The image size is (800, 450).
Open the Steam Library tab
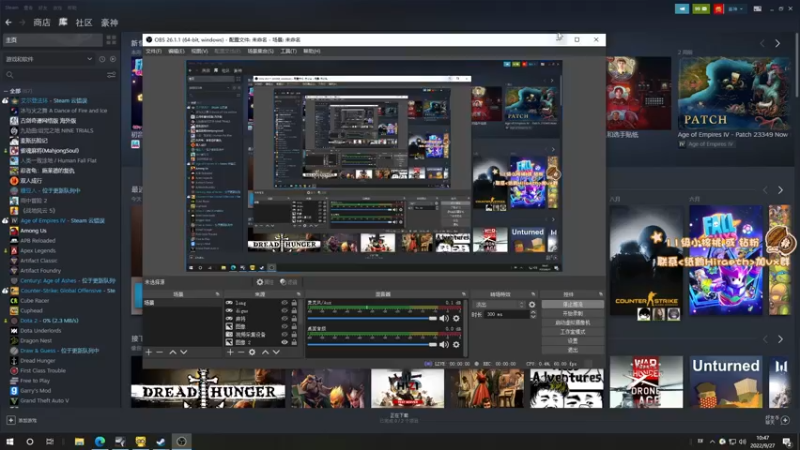(x=63, y=22)
